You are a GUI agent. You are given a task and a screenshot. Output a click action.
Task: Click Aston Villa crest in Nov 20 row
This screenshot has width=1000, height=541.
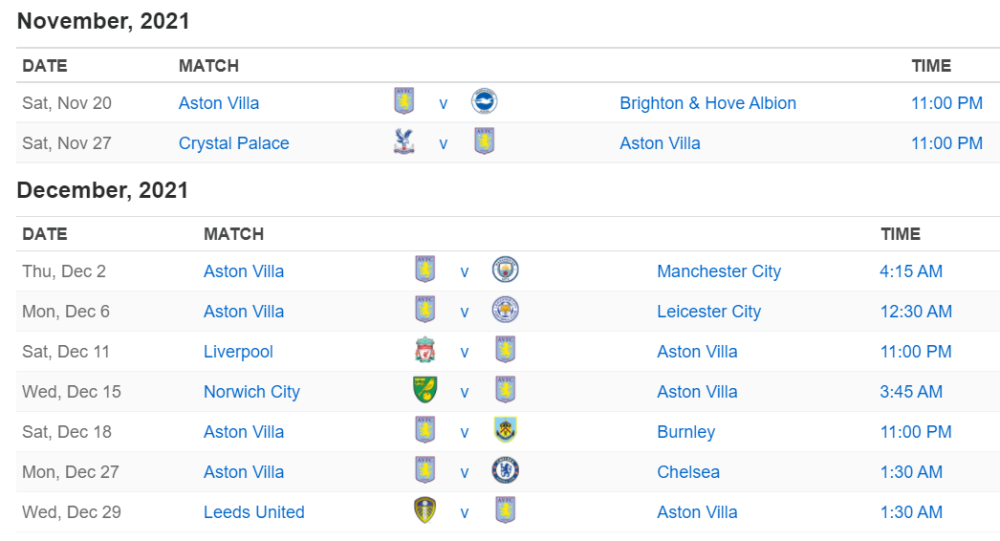[x=404, y=101]
